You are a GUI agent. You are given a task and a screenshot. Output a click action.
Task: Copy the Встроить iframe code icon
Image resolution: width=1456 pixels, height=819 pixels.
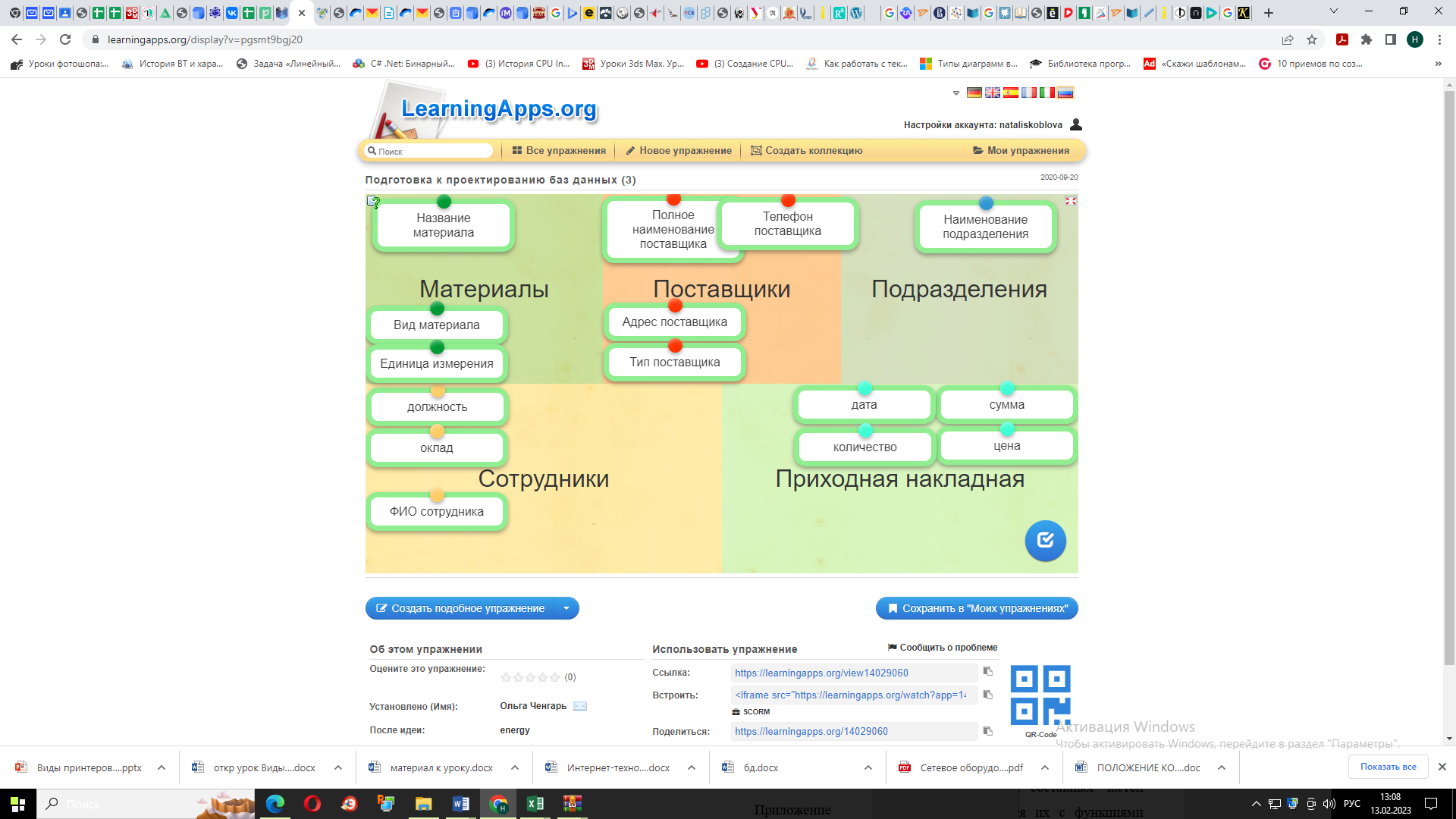(987, 695)
